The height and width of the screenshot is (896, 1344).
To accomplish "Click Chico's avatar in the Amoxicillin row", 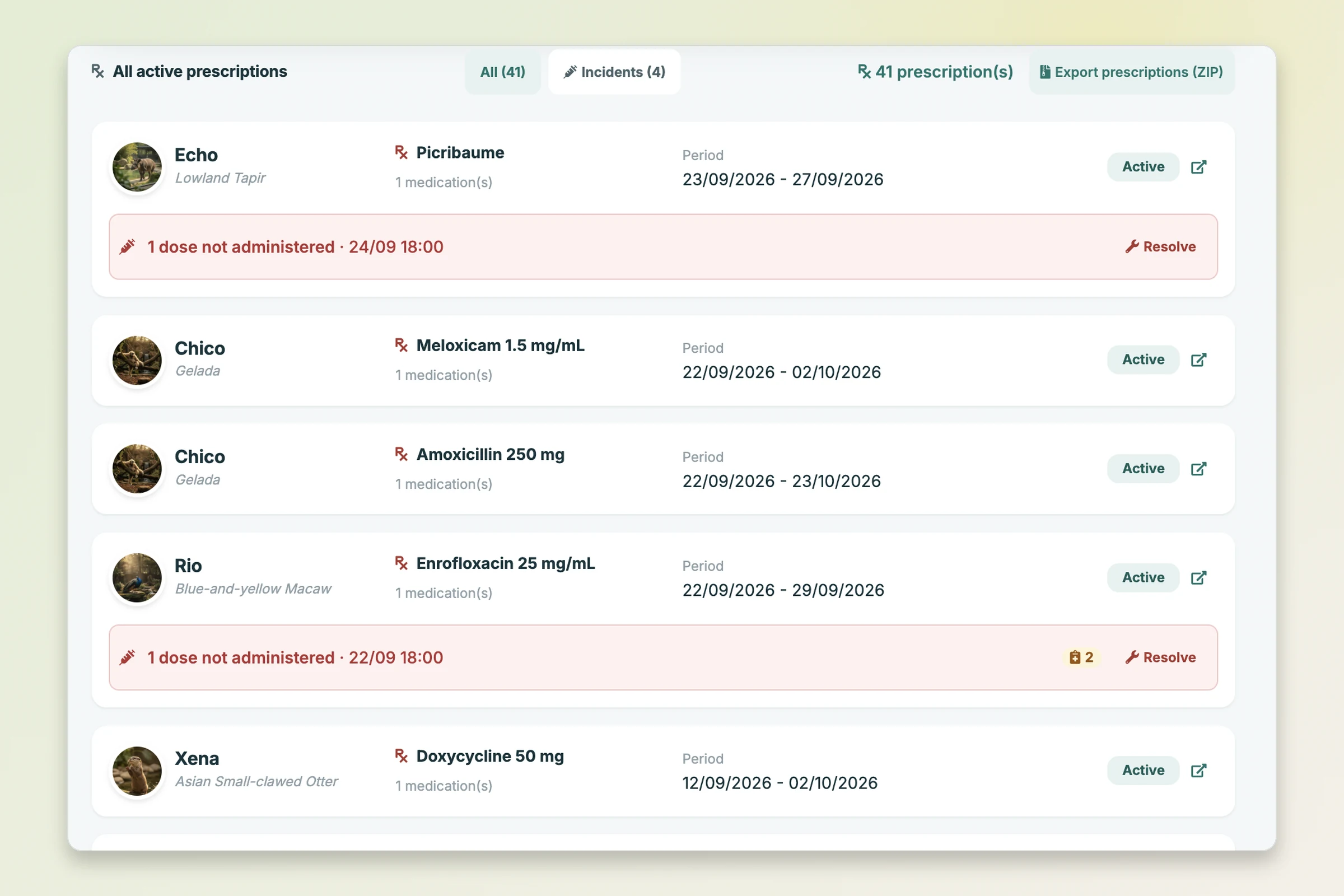I will pos(137,469).
